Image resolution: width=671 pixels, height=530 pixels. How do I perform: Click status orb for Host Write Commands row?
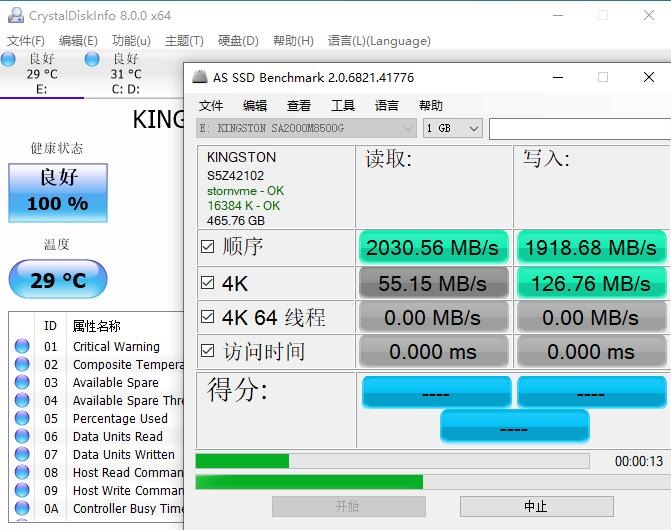[22, 490]
